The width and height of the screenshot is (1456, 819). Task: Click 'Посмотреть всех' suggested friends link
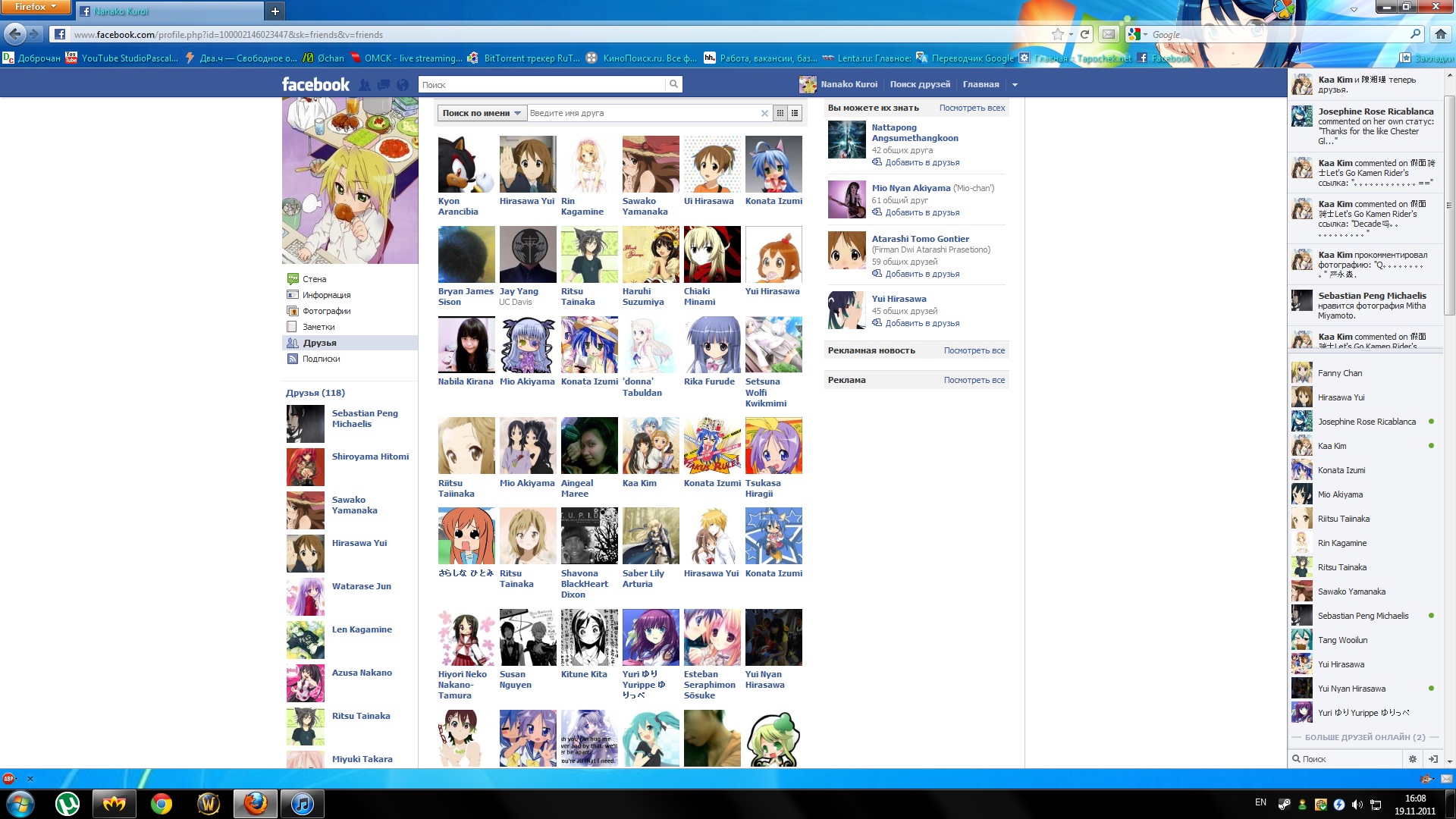pyautogui.click(x=971, y=108)
